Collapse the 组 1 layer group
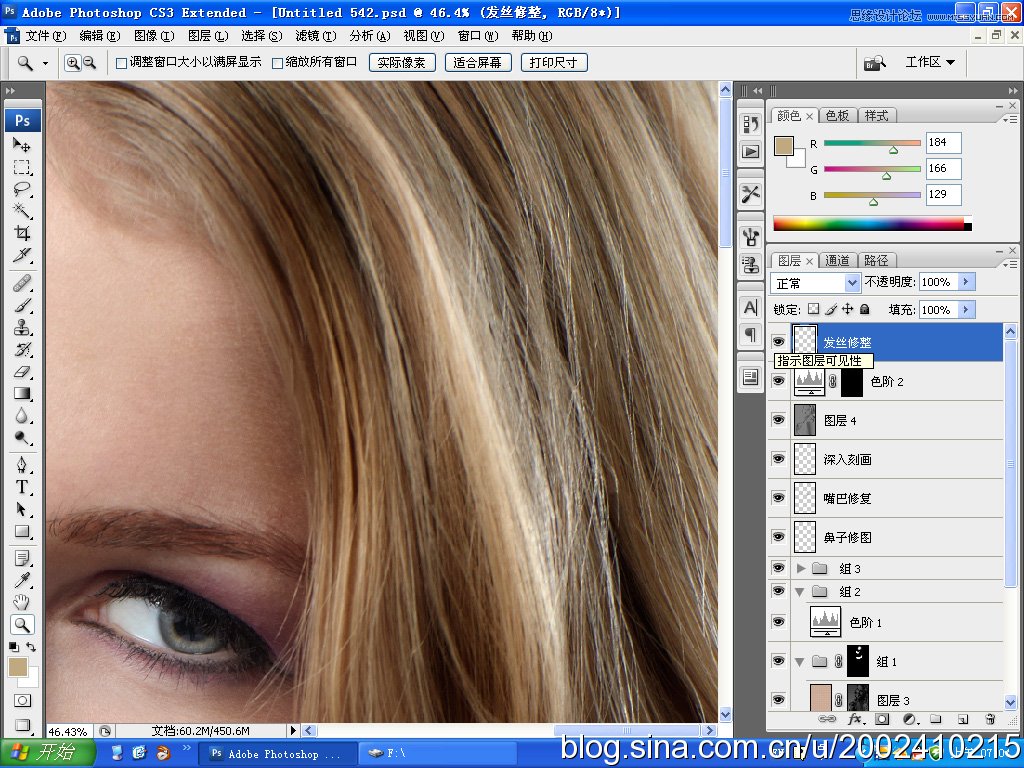This screenshot has width=1024, height=768. coord(799,662)
